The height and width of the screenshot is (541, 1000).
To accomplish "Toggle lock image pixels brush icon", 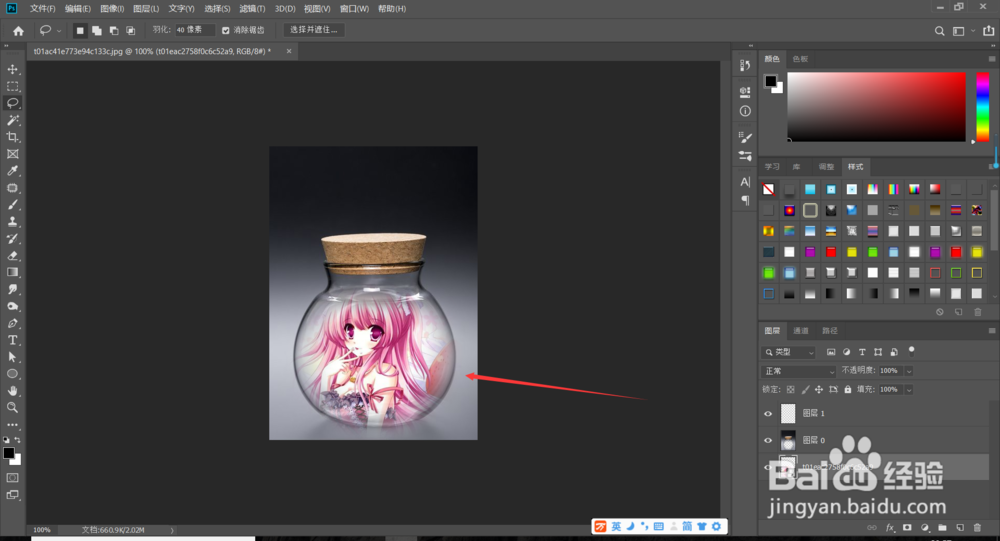I will (805, 389).
